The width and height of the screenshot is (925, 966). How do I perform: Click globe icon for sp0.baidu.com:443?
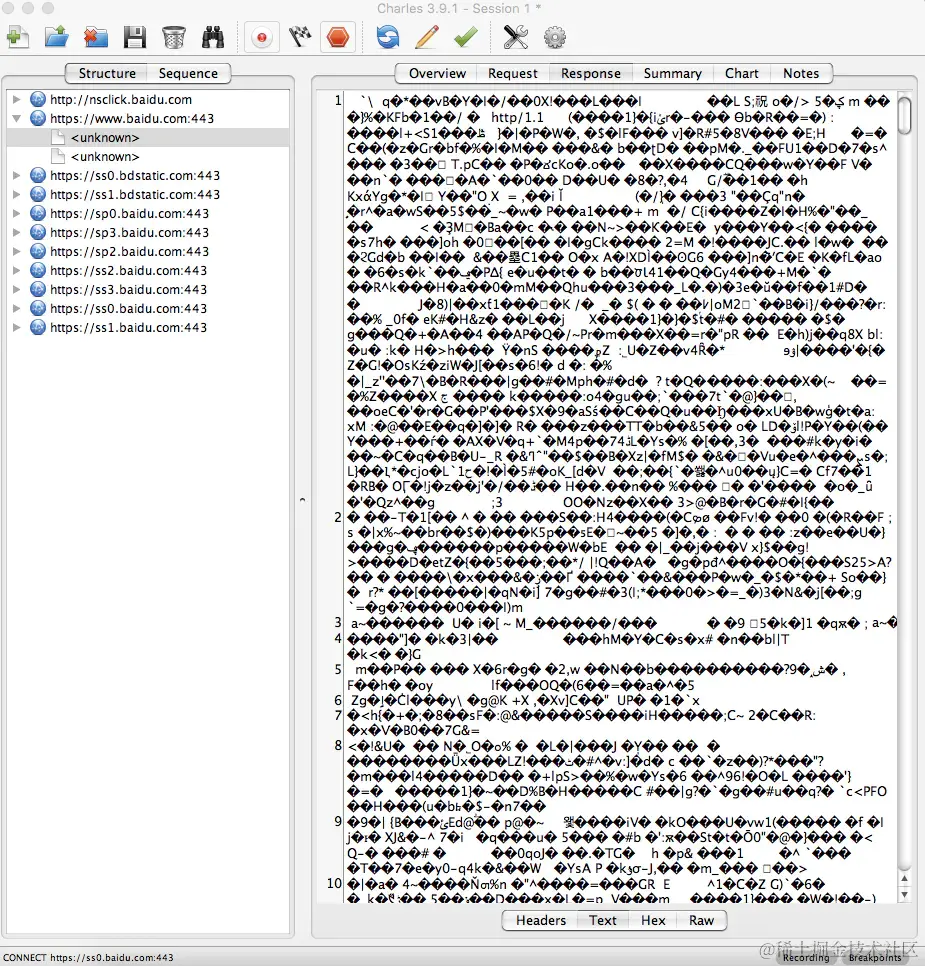38,214
